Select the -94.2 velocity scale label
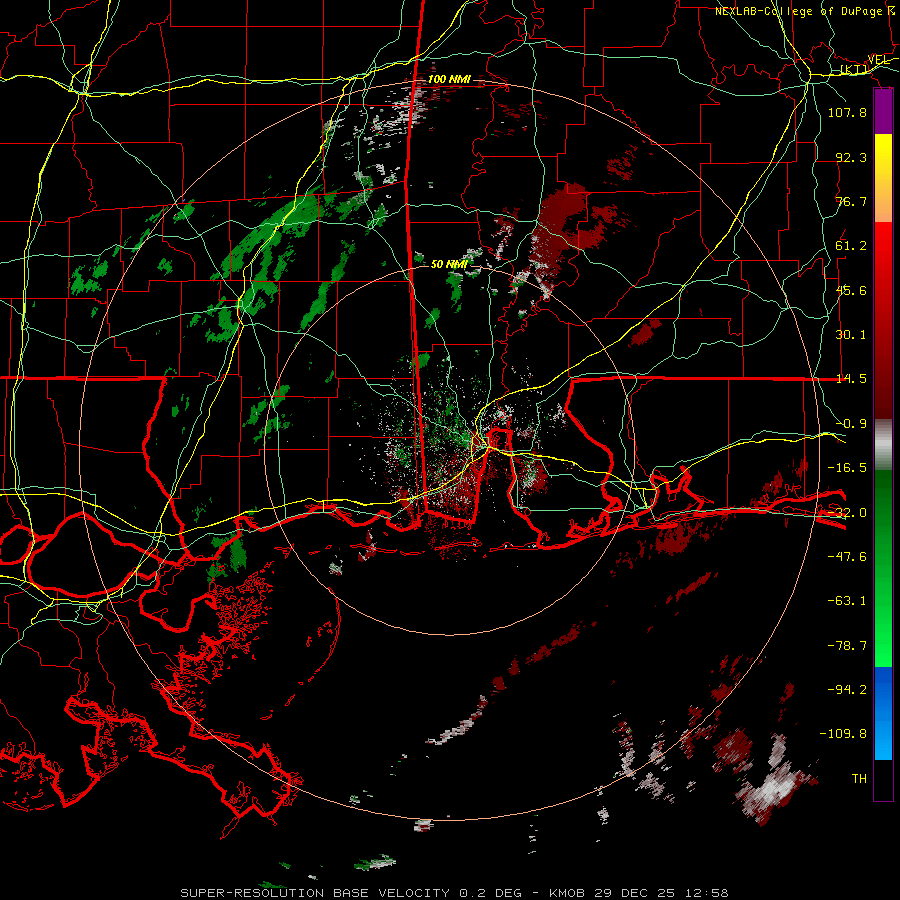Viewport: 900px width, 900px height. (847, 690)
